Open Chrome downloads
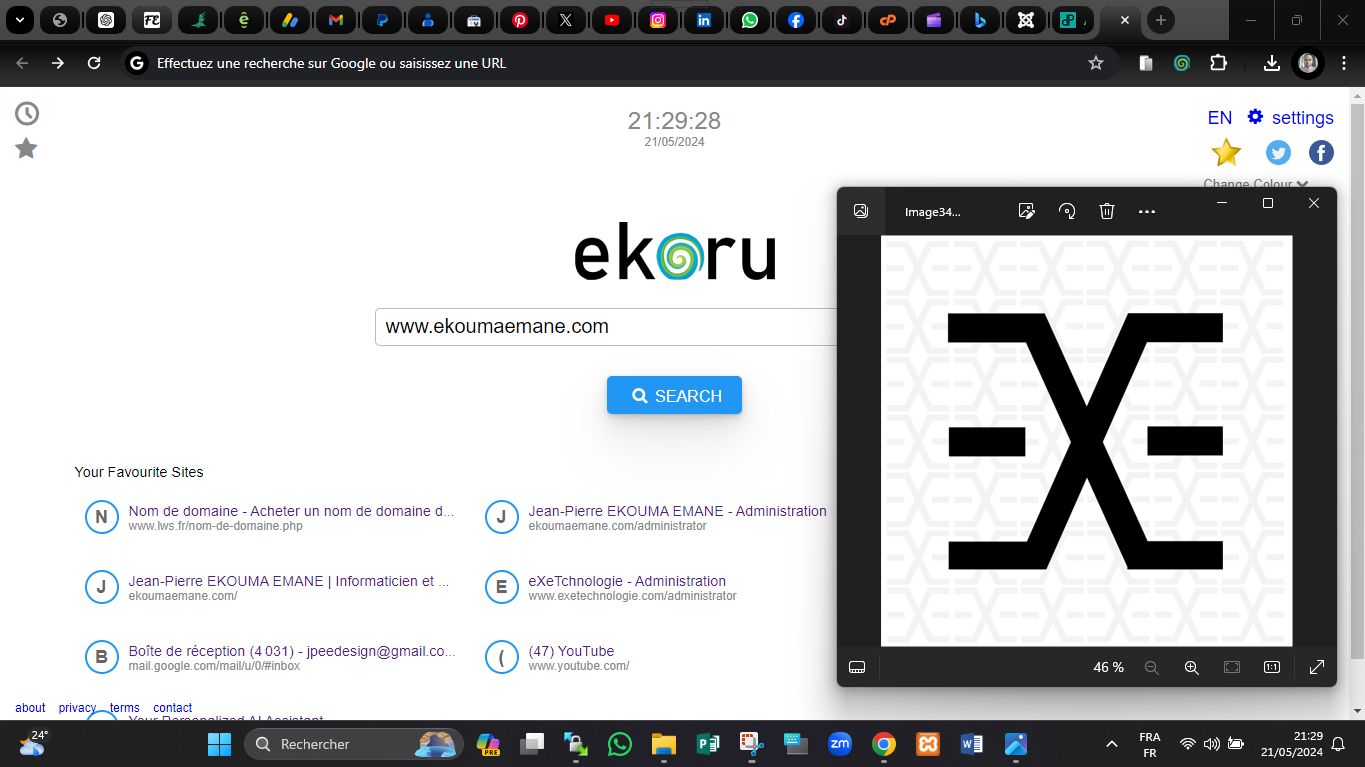 [1271, 63]
